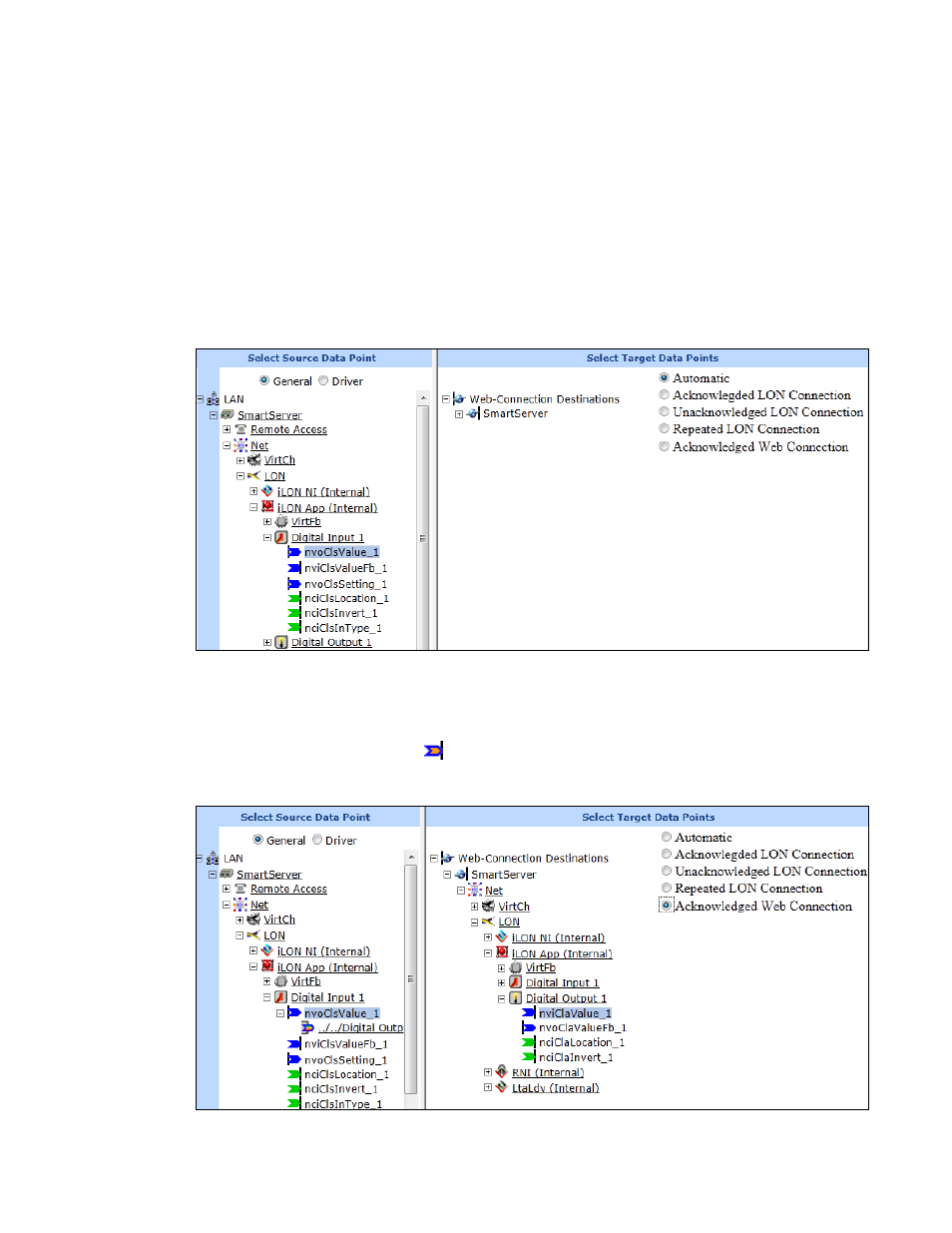Click Select Target Data Points header, lower dialog
Viewport: 952px width, 1233px height.
tap(649, 817)
